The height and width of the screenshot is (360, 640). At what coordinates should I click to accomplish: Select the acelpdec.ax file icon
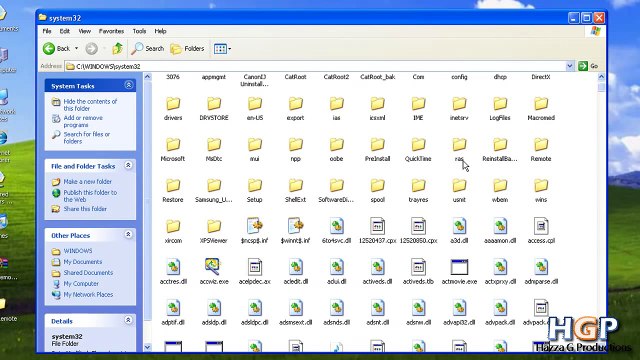coord(255,267)
